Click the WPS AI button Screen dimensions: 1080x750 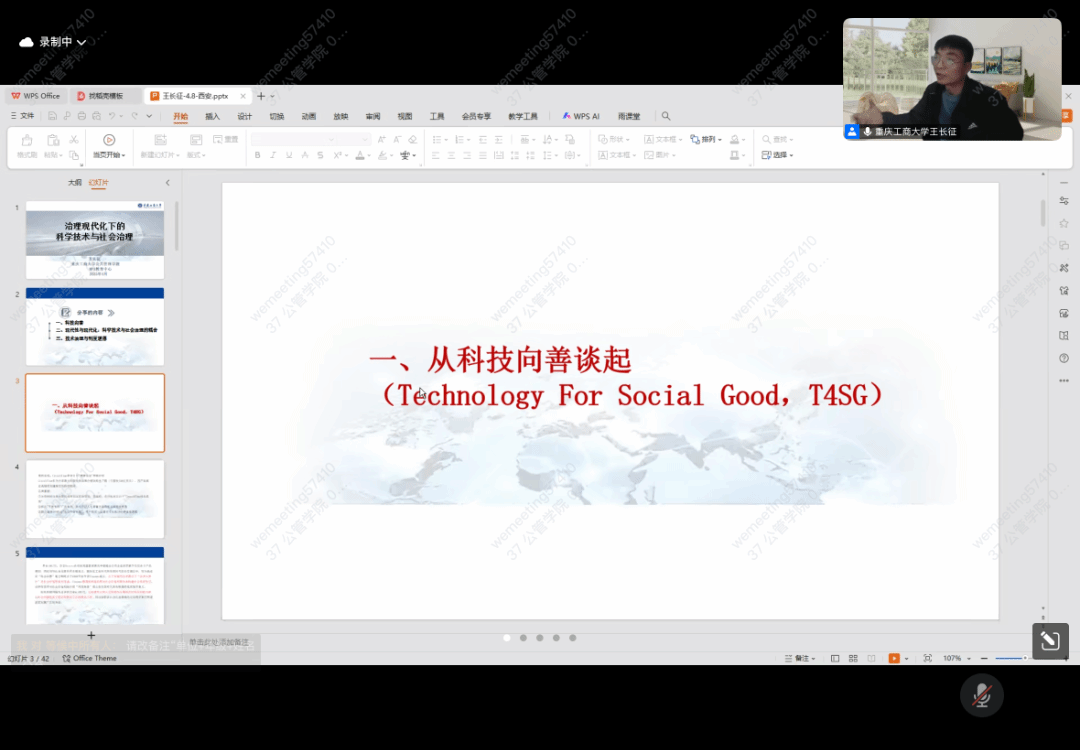tap(581, 116)
